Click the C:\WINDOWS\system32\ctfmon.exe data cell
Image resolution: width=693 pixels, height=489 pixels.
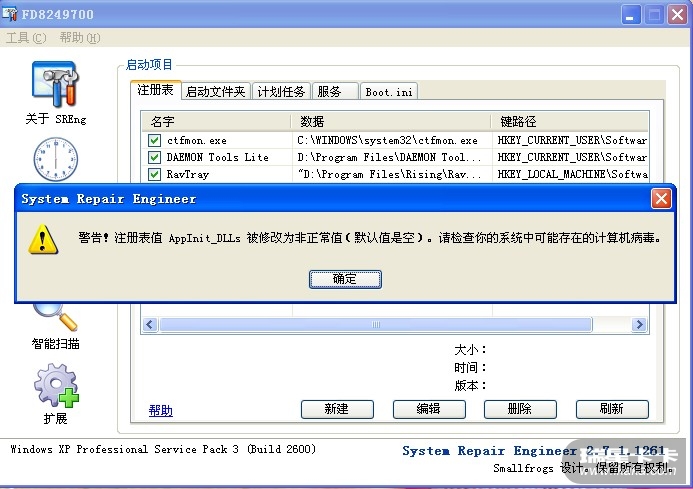[x=387, y=141]
